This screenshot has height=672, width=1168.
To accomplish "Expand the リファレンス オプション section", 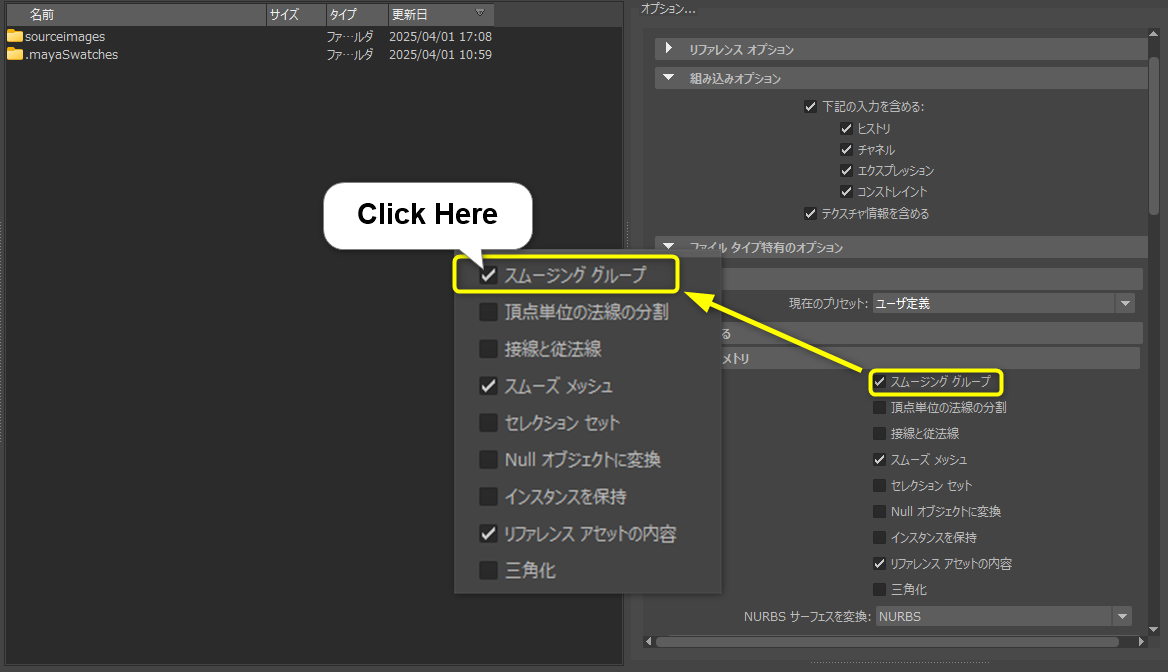I will [x=668, y=48].
